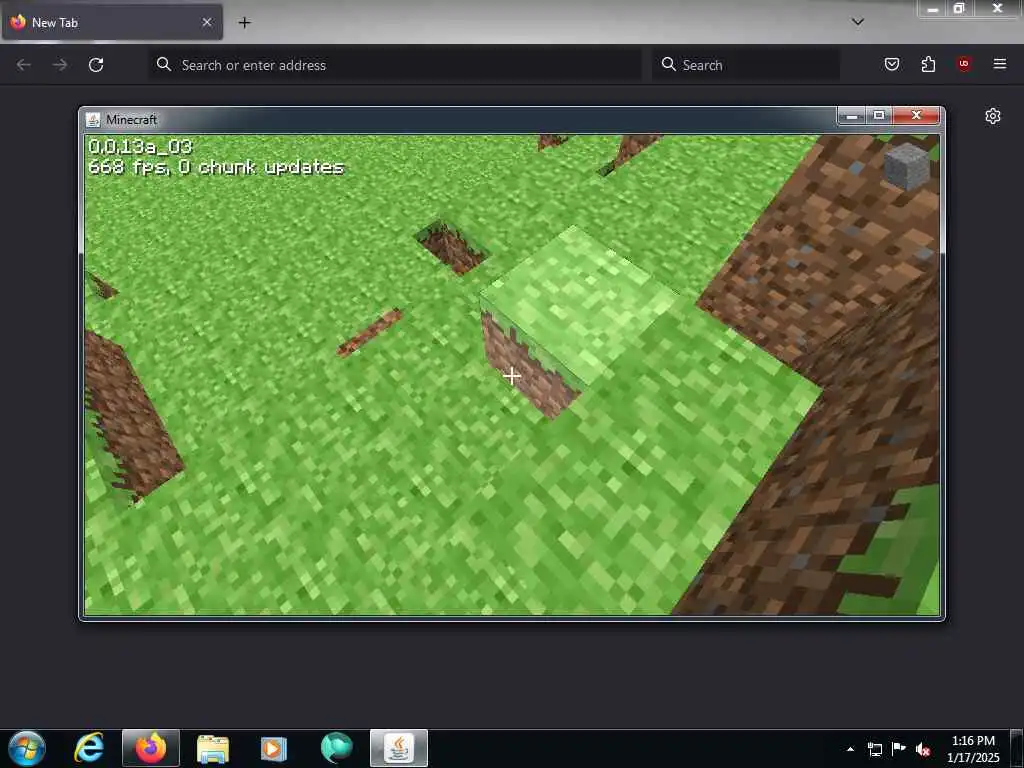Close the Minecraft window
This screenshot has width=1024, height=768.
916,116
